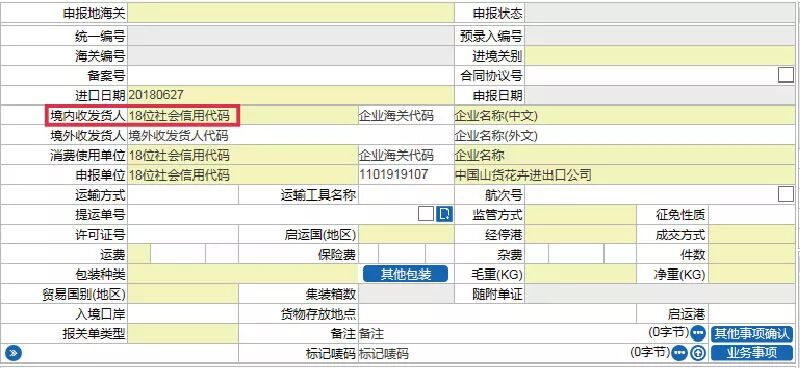Select the 进口日期 field showing 20180627
Screen dimensions: 800x368
tap(290, 95)
